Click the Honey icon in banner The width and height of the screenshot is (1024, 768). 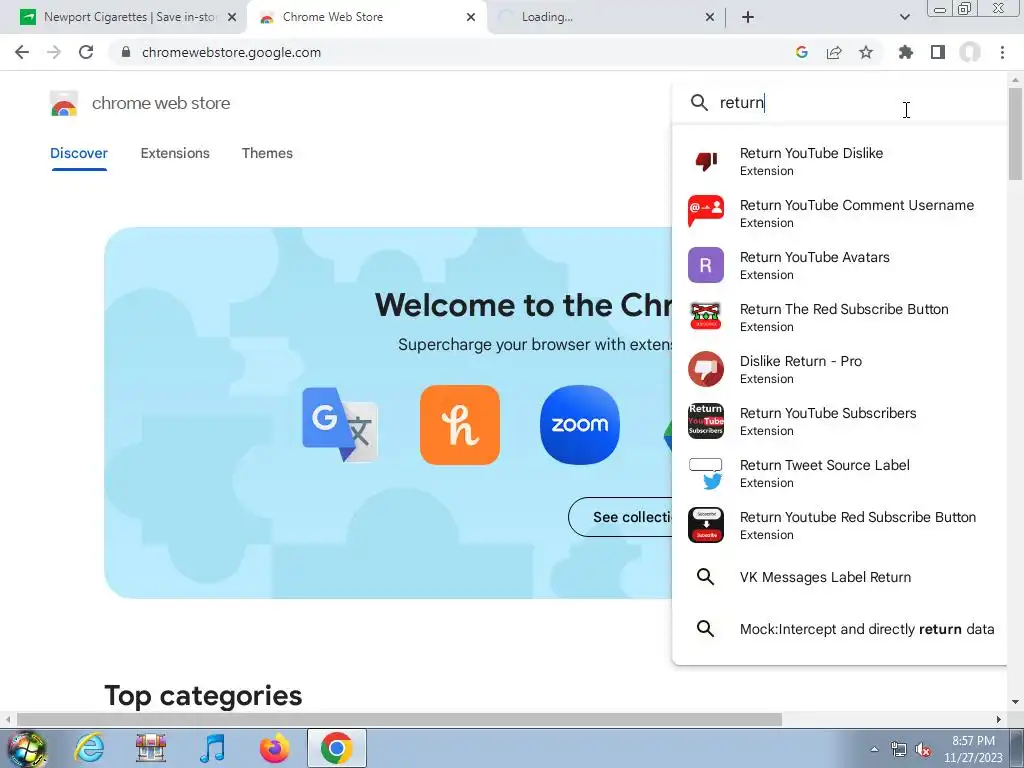coord(460,425)
